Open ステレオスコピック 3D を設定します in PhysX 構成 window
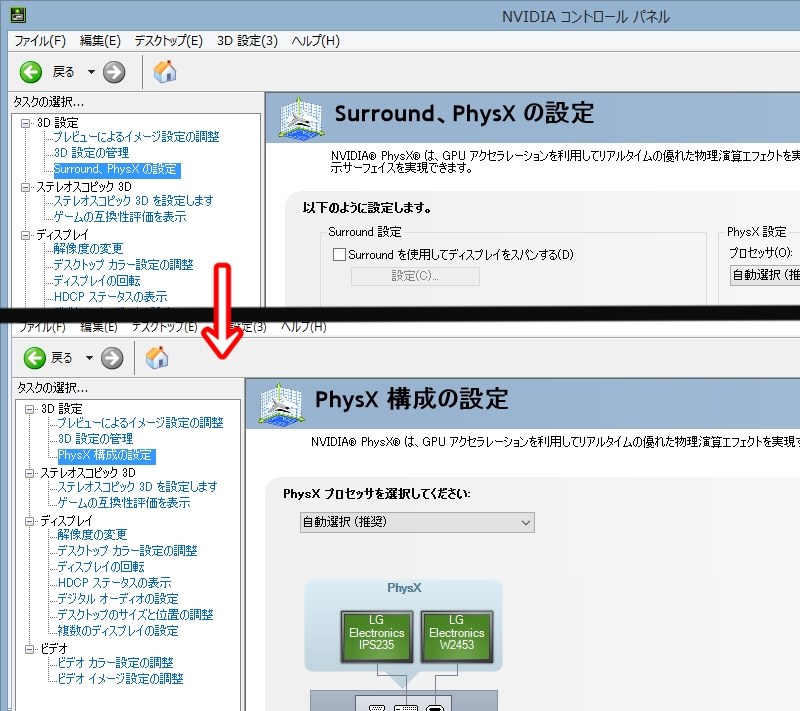Screen dimensions: 800x711 click(137, 487)
